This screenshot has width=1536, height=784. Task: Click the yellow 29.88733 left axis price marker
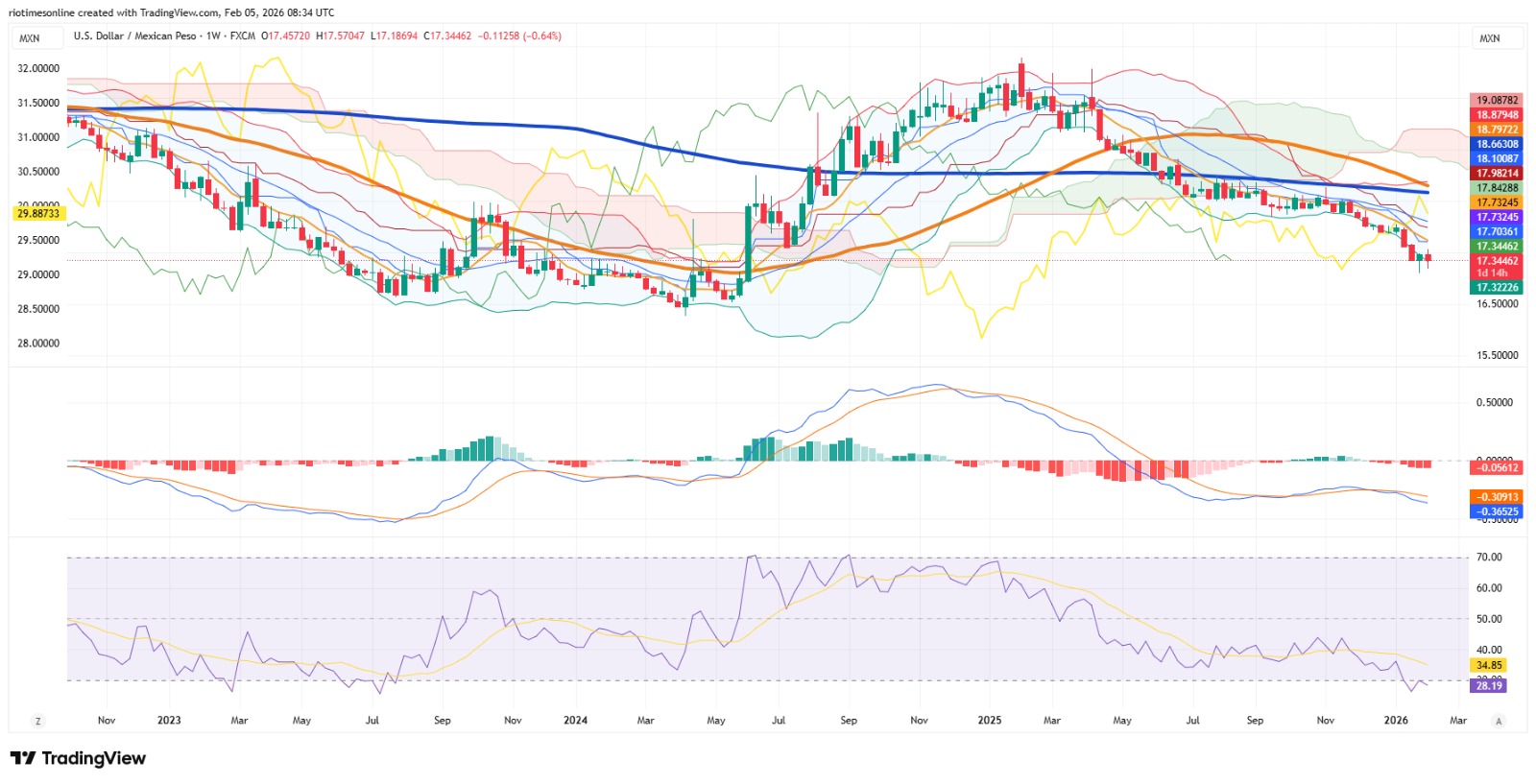coord(38,213)
